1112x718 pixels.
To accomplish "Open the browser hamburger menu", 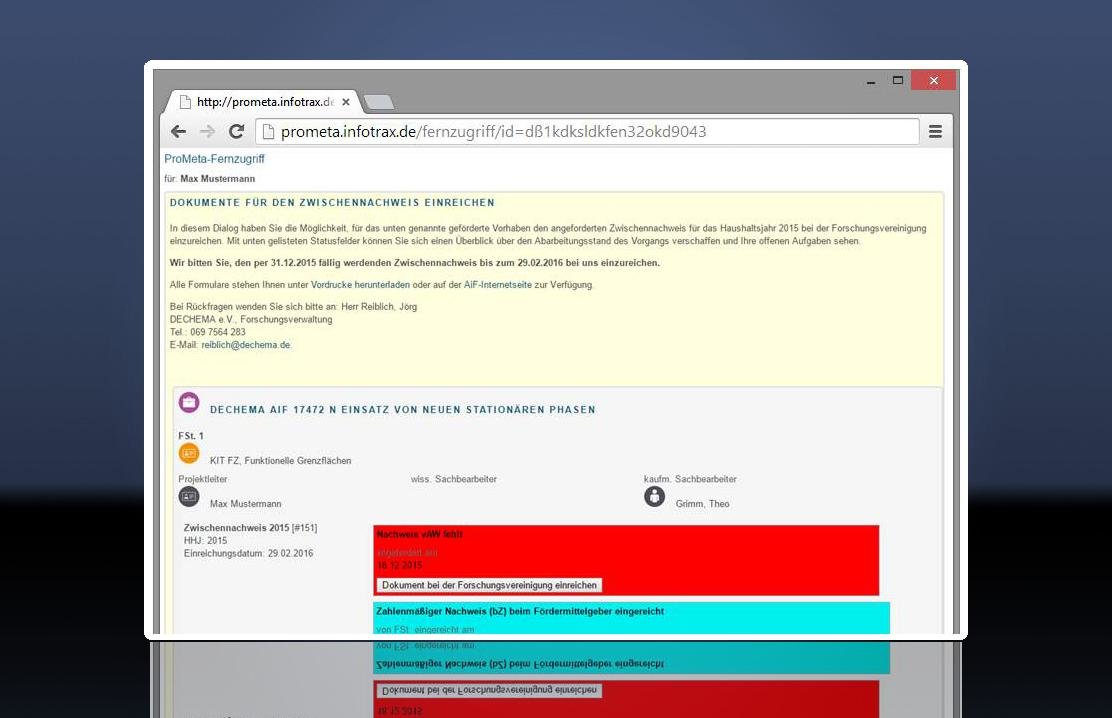I will (x=935, y=131).
